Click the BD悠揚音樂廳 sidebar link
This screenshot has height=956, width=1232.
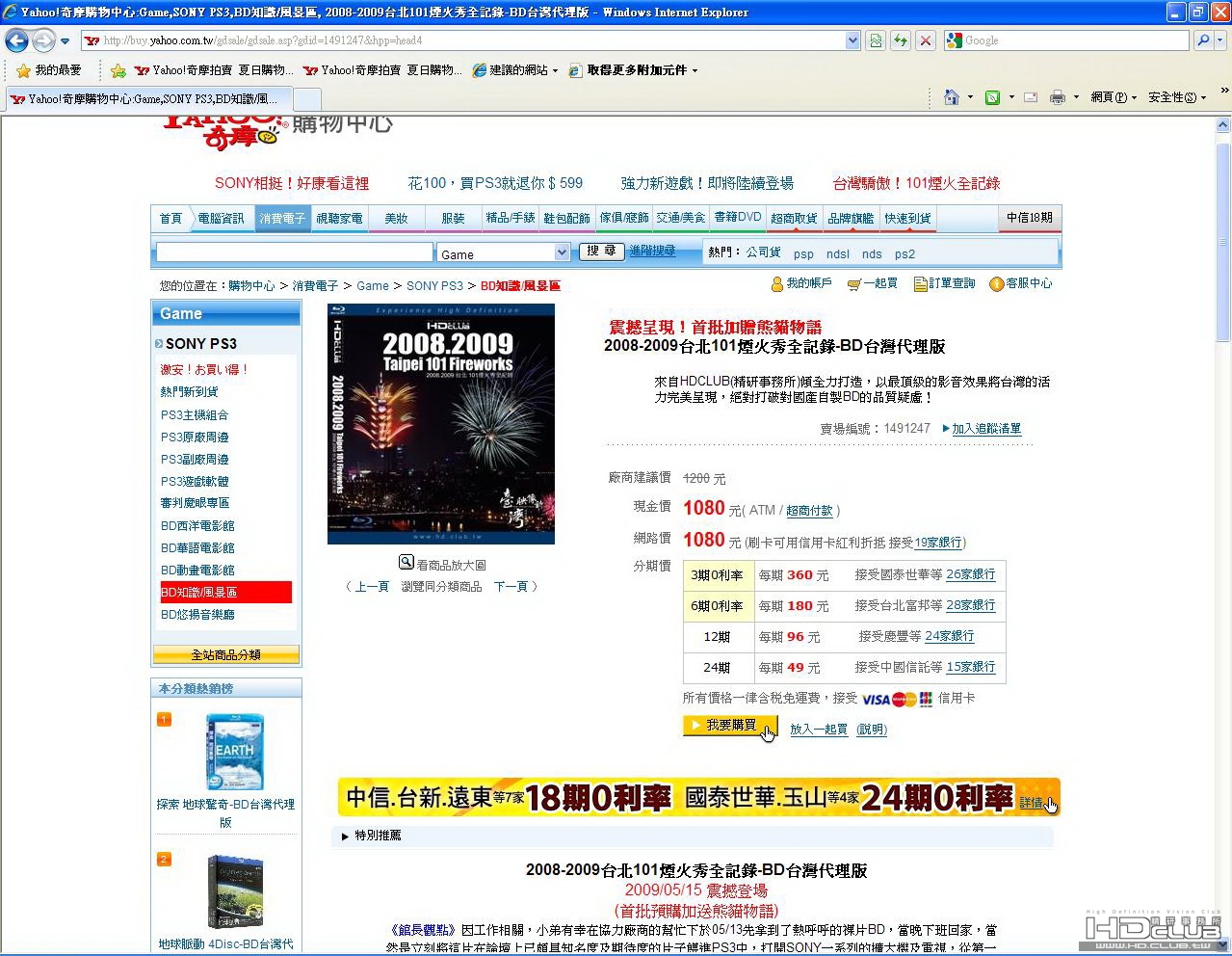(197, 615)
